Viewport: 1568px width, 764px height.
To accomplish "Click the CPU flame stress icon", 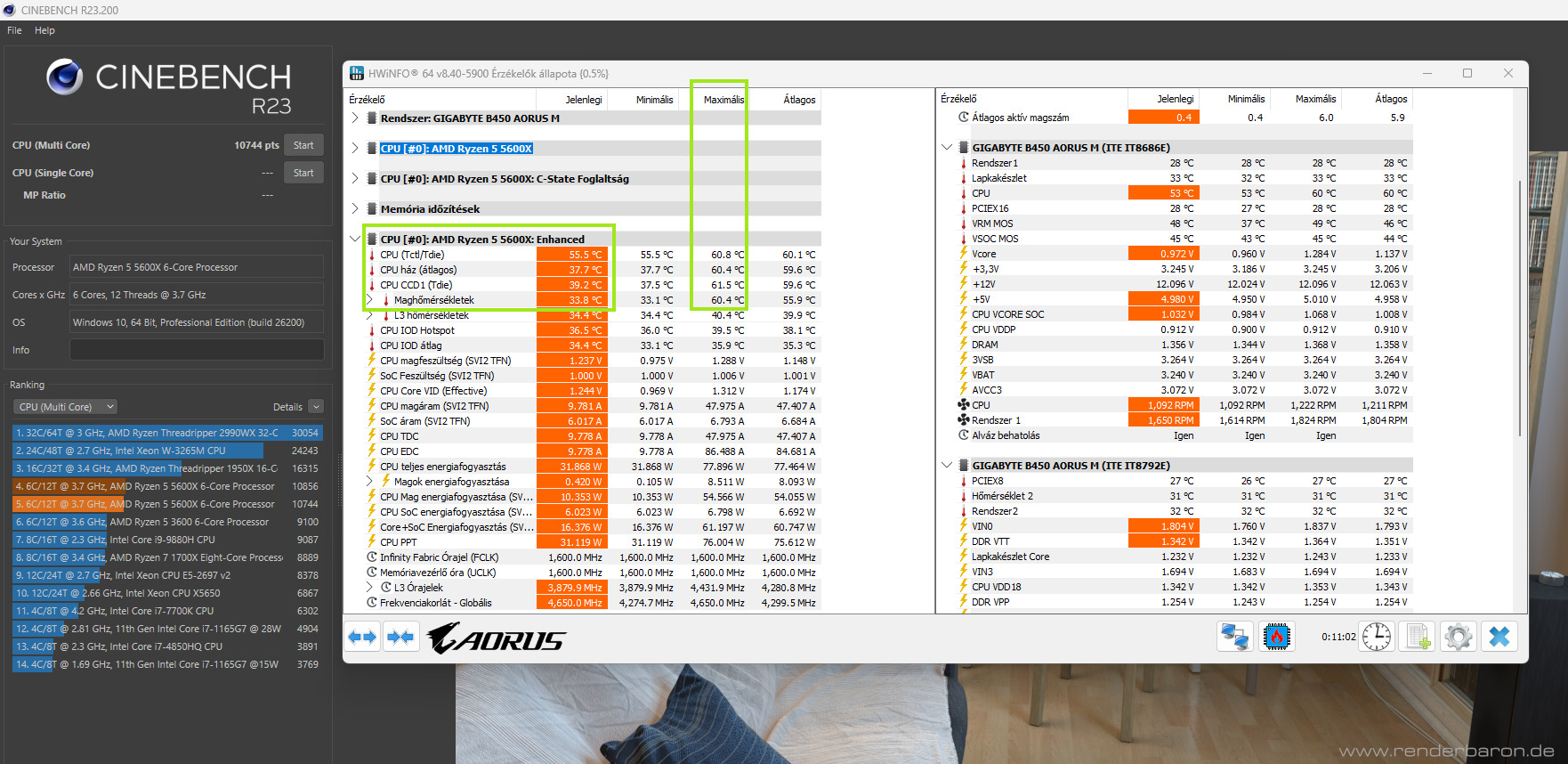I will point(1277,637).
